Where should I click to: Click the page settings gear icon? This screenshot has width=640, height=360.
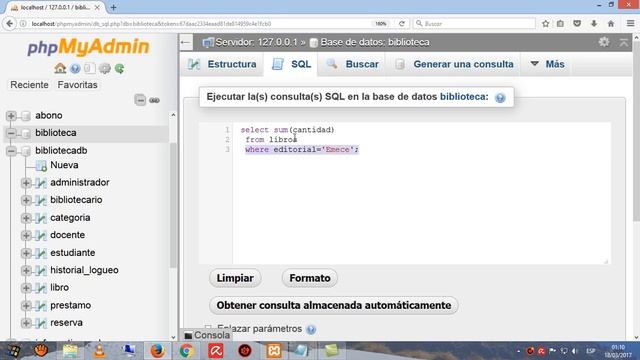tap(604, 42)
